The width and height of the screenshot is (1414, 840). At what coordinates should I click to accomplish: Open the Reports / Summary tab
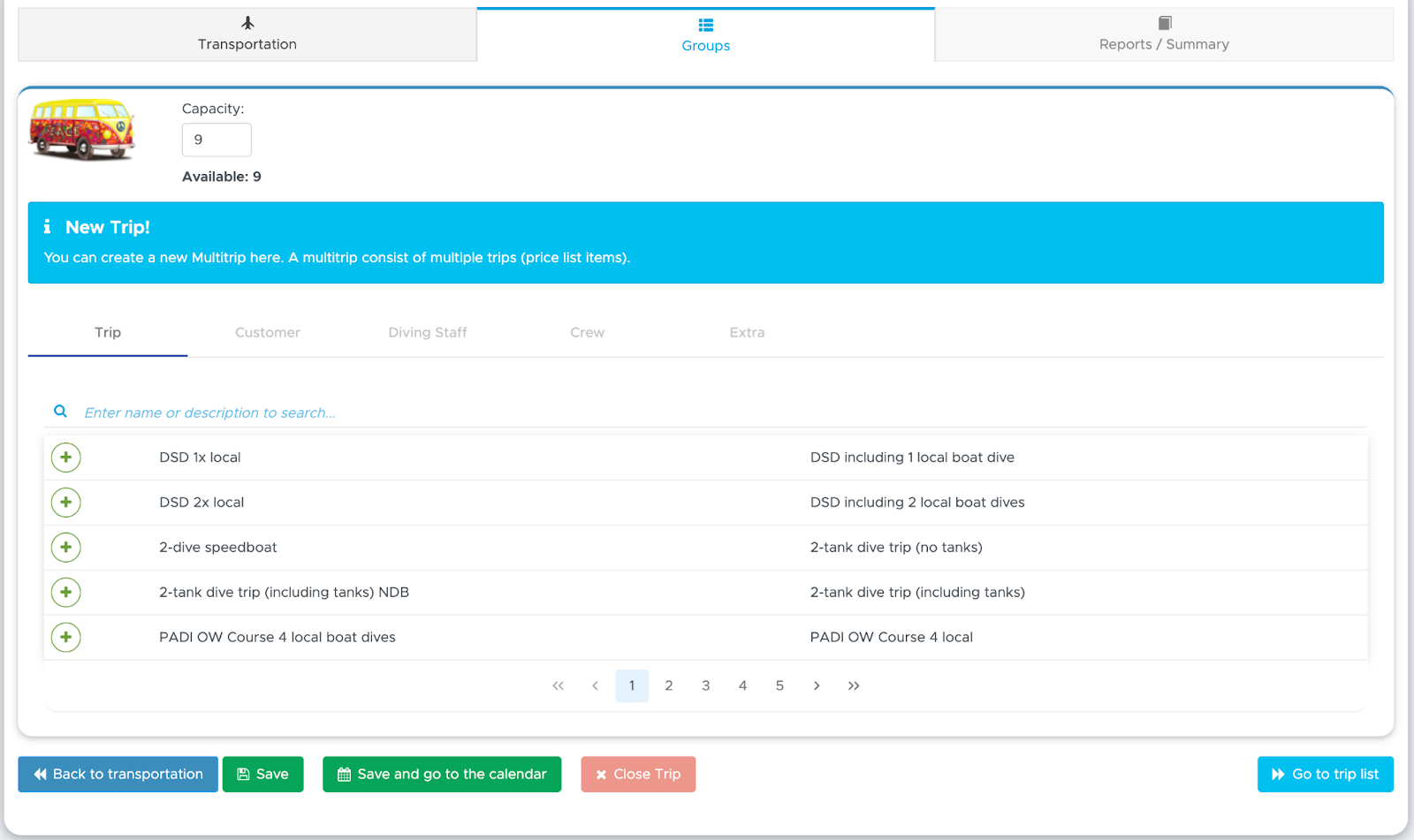pyautogui.click(x=1165, y=34)
